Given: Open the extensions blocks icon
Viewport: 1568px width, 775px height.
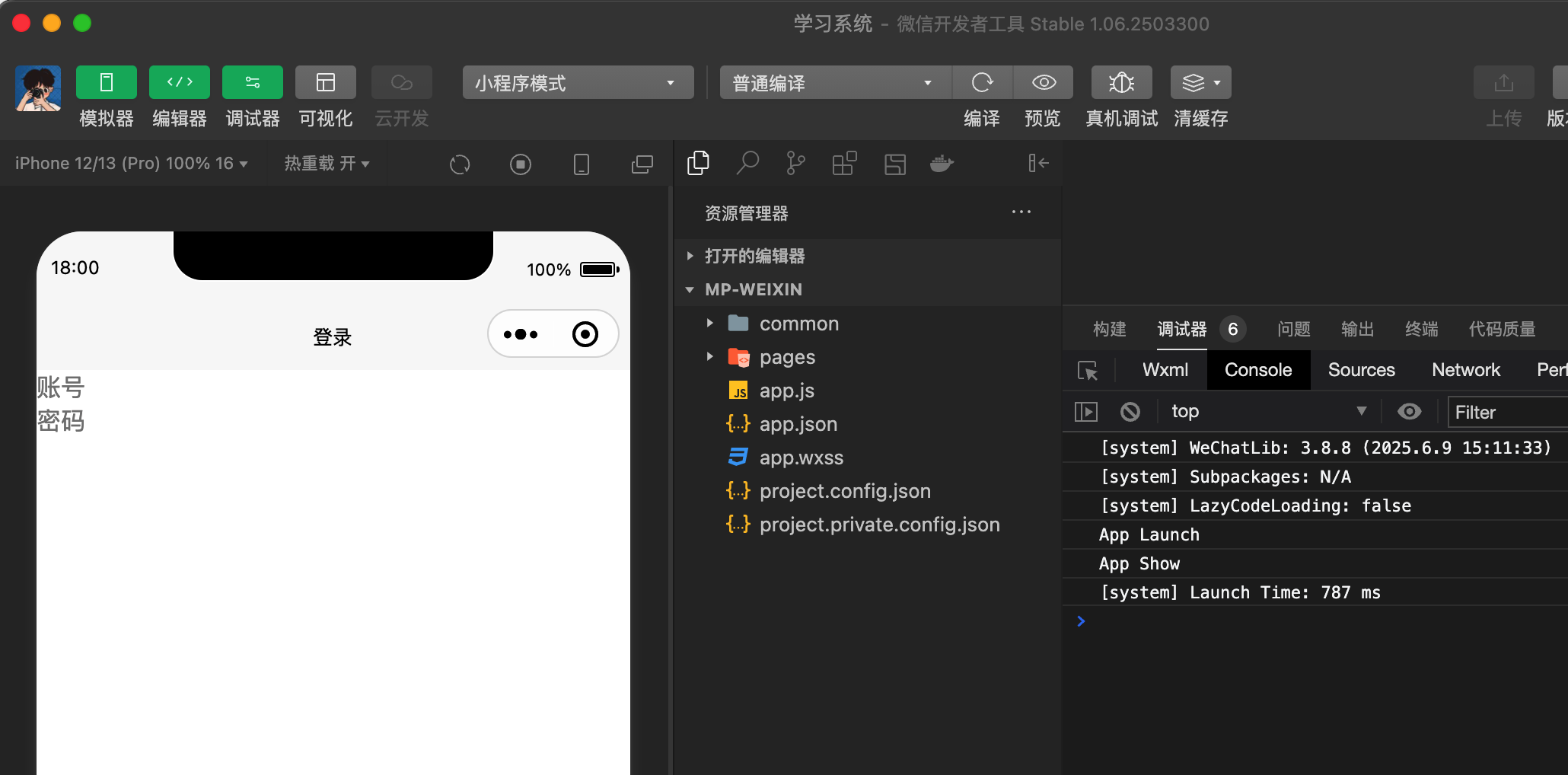Looking at the screenshot, I should 844,163.
